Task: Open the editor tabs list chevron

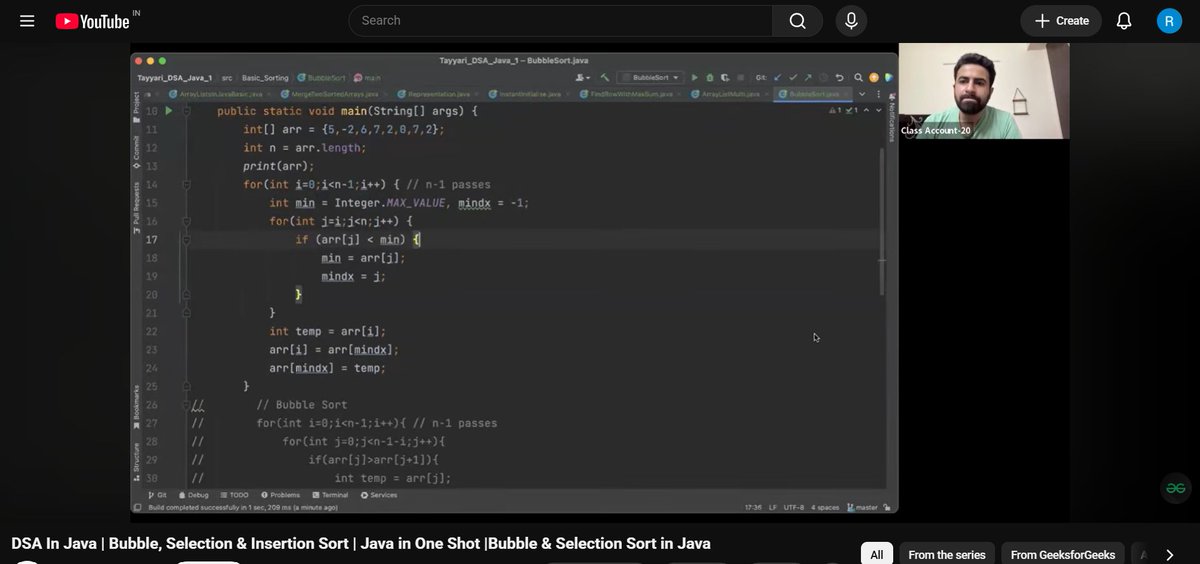Action: pyautogui.click(x=862, y=94)
